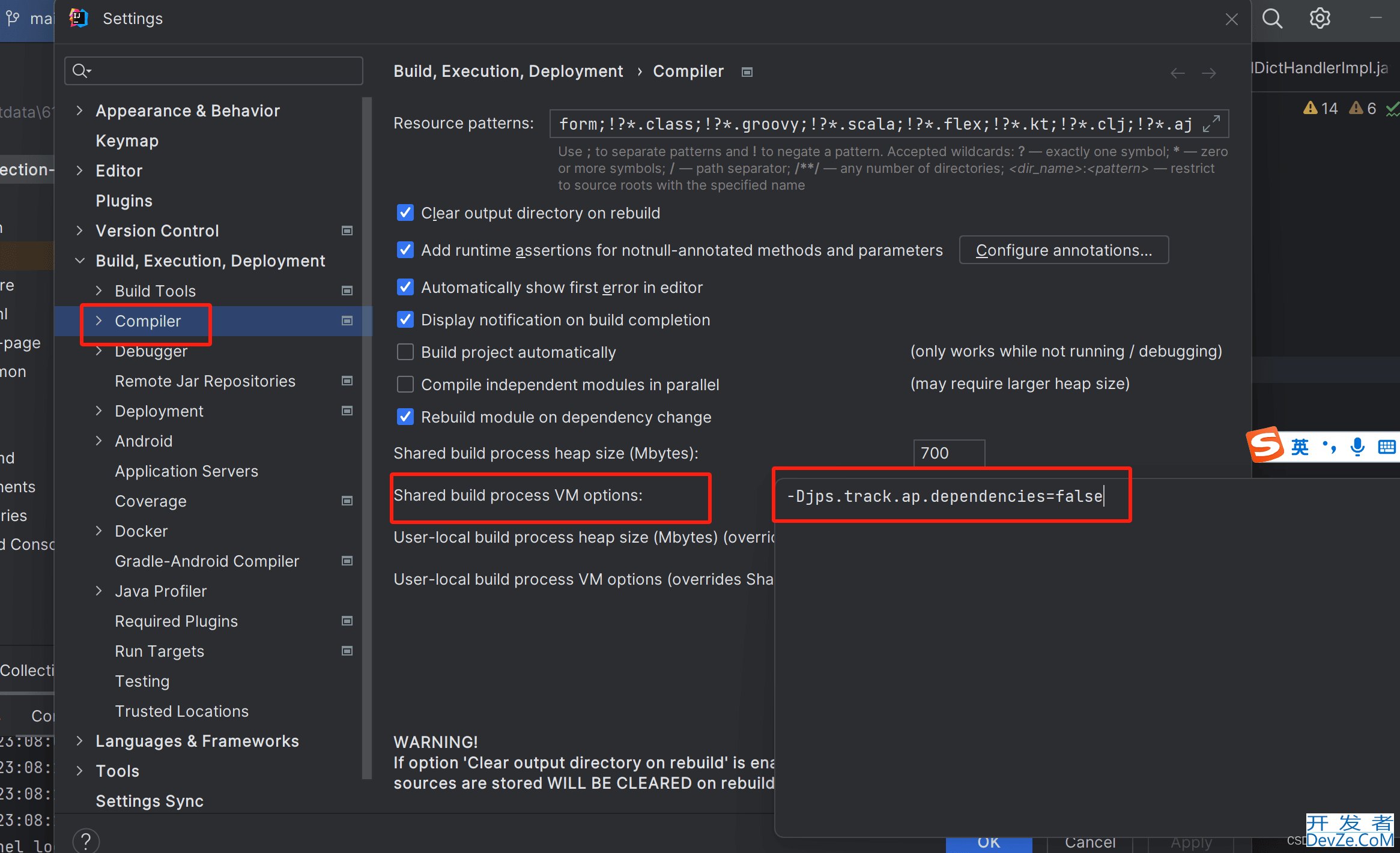Expand the Deployment node

tap(99, 411)
